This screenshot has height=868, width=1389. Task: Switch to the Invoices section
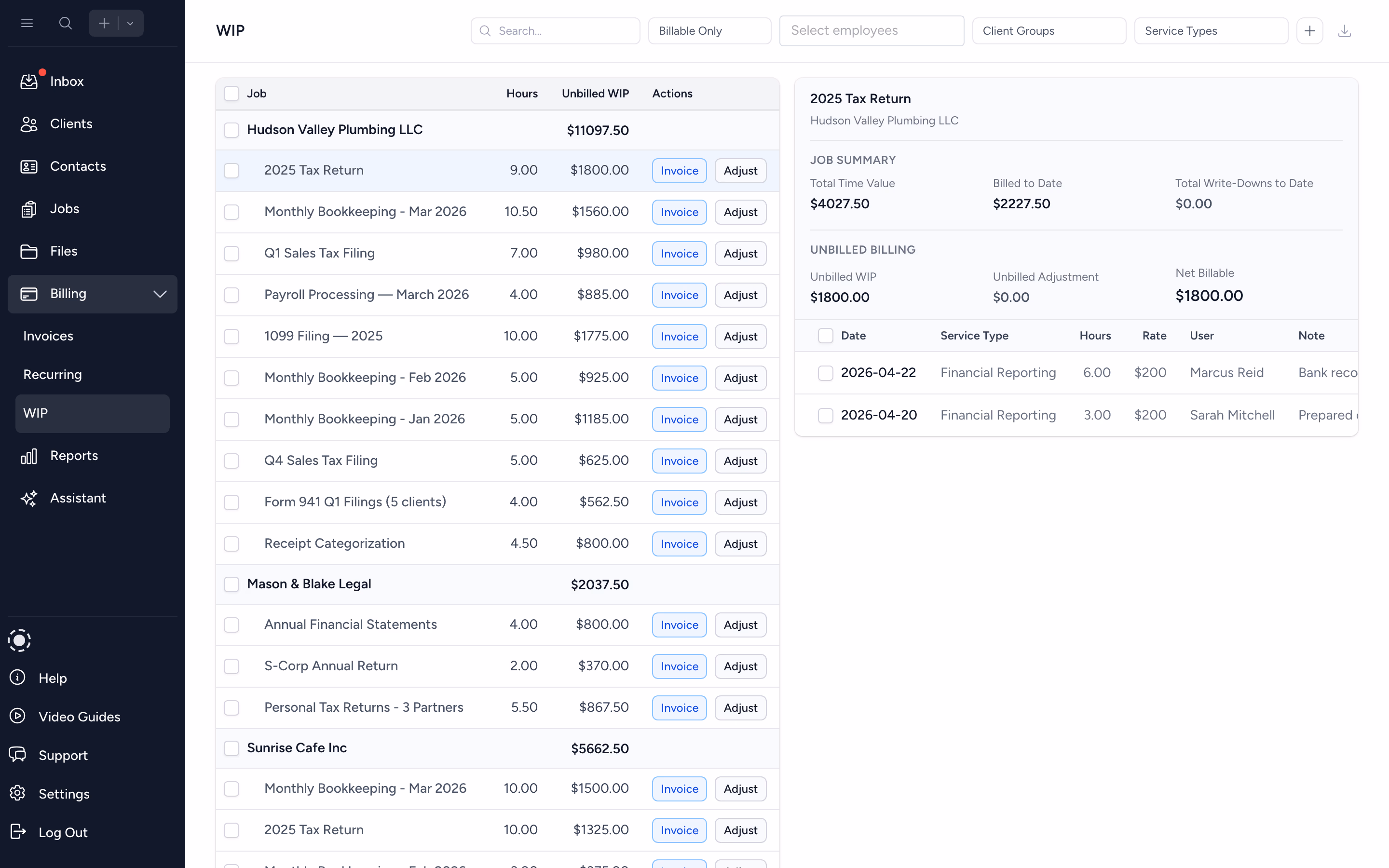tap(48, 336)
